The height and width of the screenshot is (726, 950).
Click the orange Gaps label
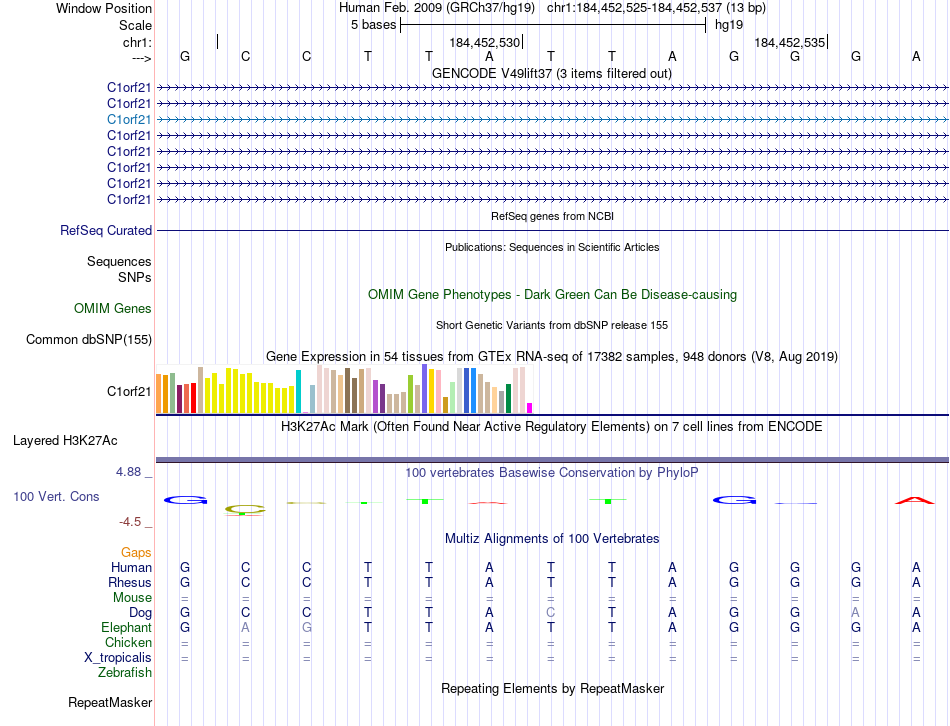[136, 552]
